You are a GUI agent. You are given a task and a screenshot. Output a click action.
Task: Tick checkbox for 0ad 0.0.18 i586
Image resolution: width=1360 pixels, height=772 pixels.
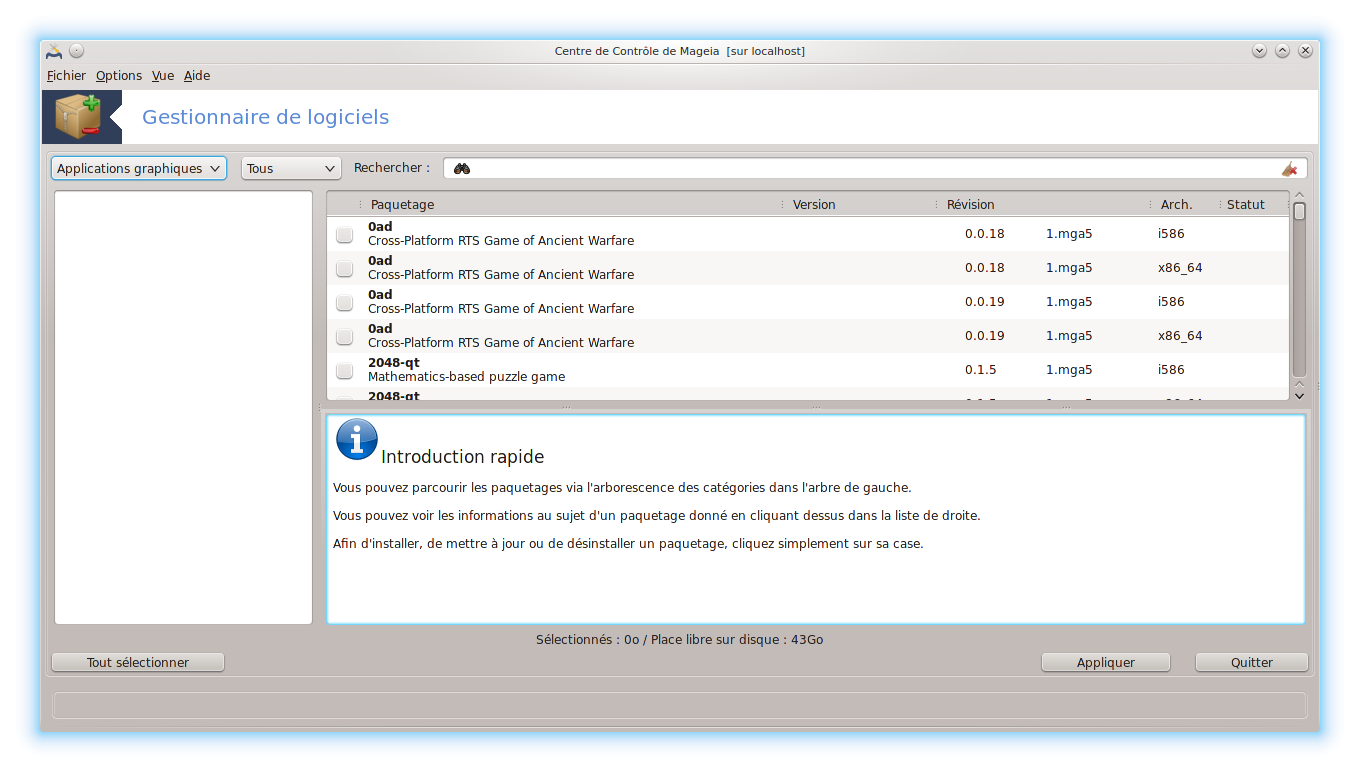(344, 234)
